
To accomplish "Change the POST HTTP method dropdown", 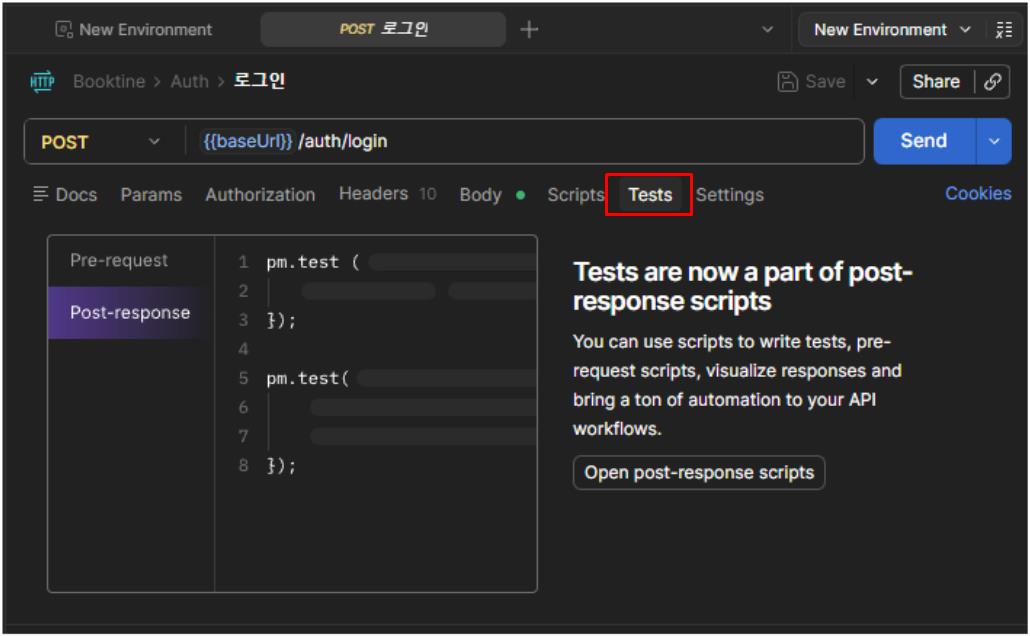I will click(101, 142).
